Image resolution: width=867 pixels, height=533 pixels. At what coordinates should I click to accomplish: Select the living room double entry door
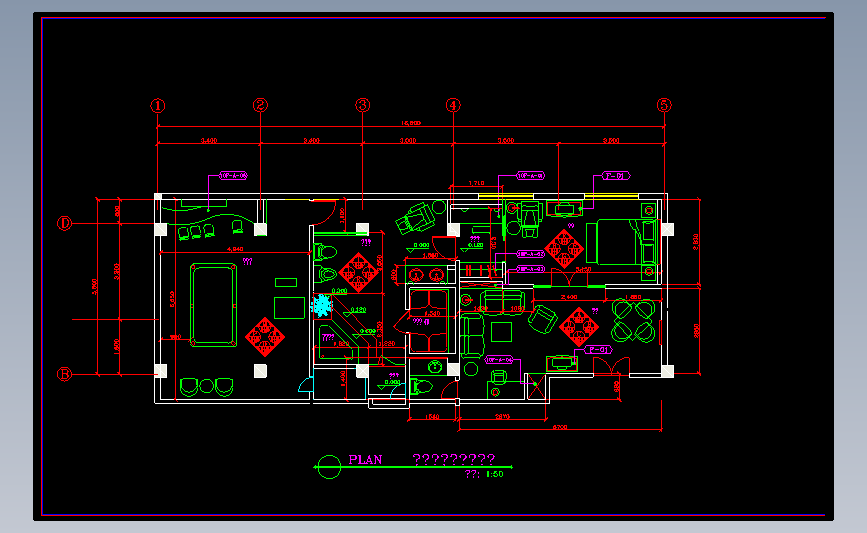611,366
